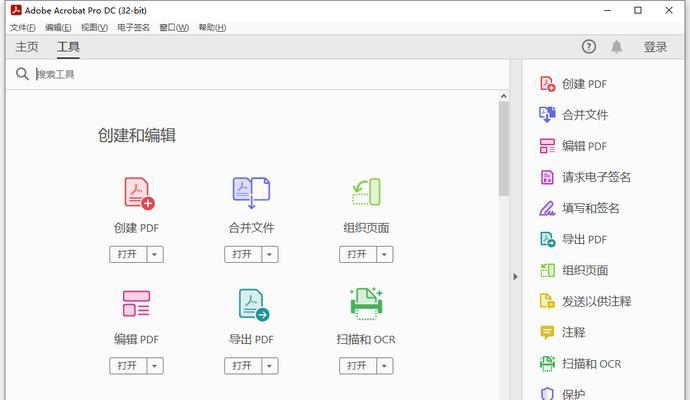The image size is (690, 400).
Task: Click the large 编辑 PDF tool icon
Action: [x=136, y=303]
